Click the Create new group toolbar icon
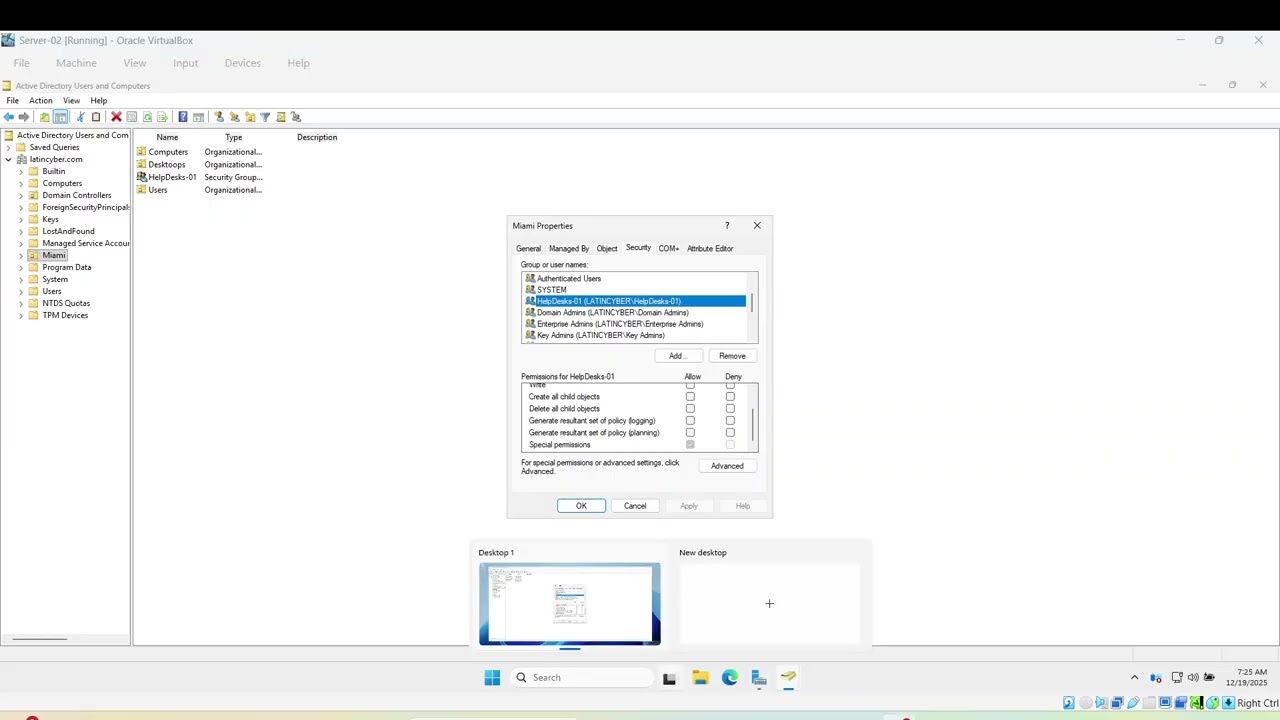The height and width of the screenshot is (720, 1280). tap(234, 117)
